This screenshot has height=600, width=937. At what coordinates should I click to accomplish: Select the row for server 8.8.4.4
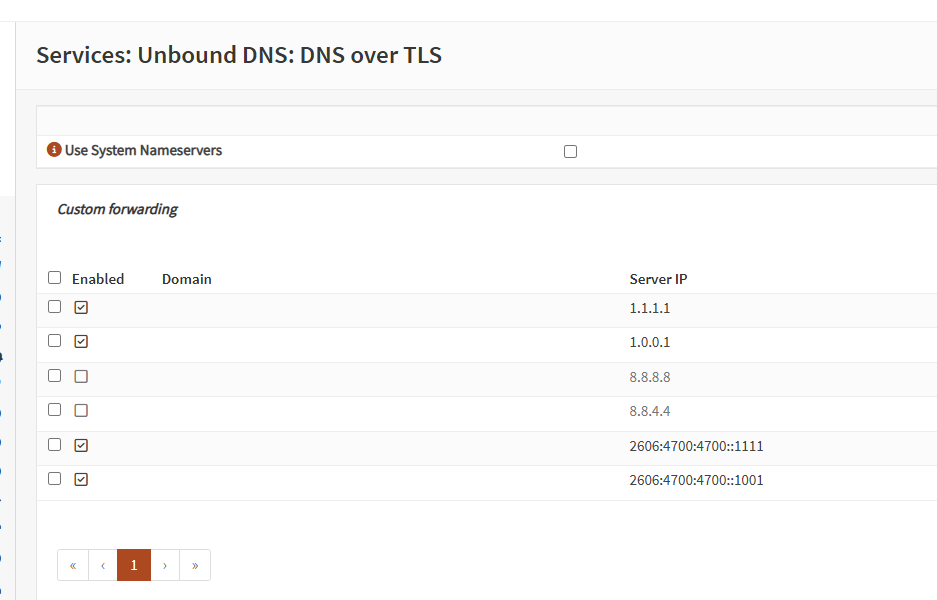(x=54, y=409)
